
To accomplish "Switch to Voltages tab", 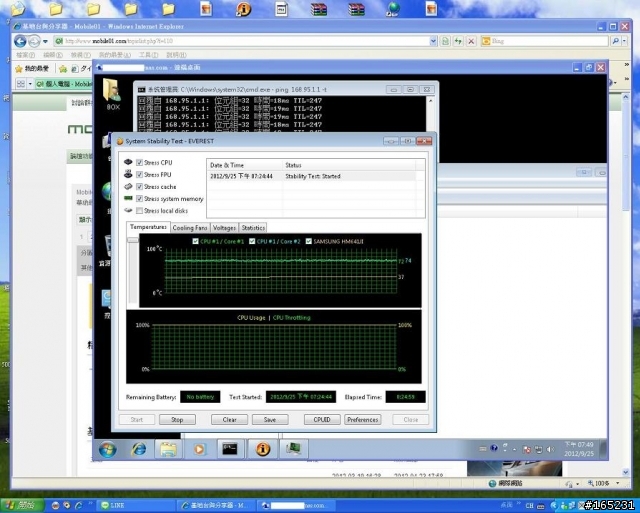I will coord(224,228).
